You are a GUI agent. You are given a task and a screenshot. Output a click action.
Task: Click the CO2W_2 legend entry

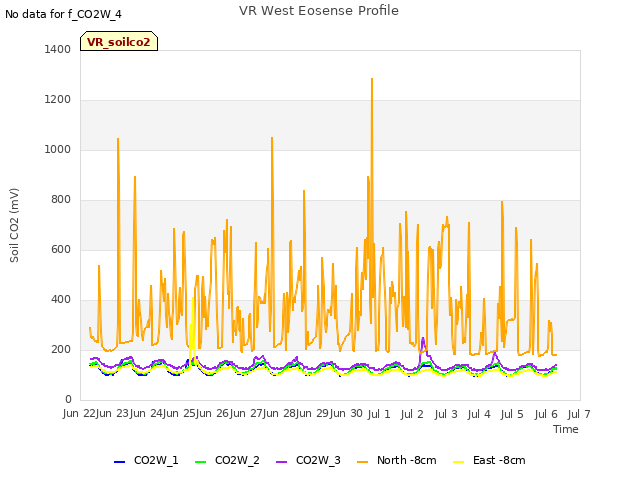[x=227, y=460]
